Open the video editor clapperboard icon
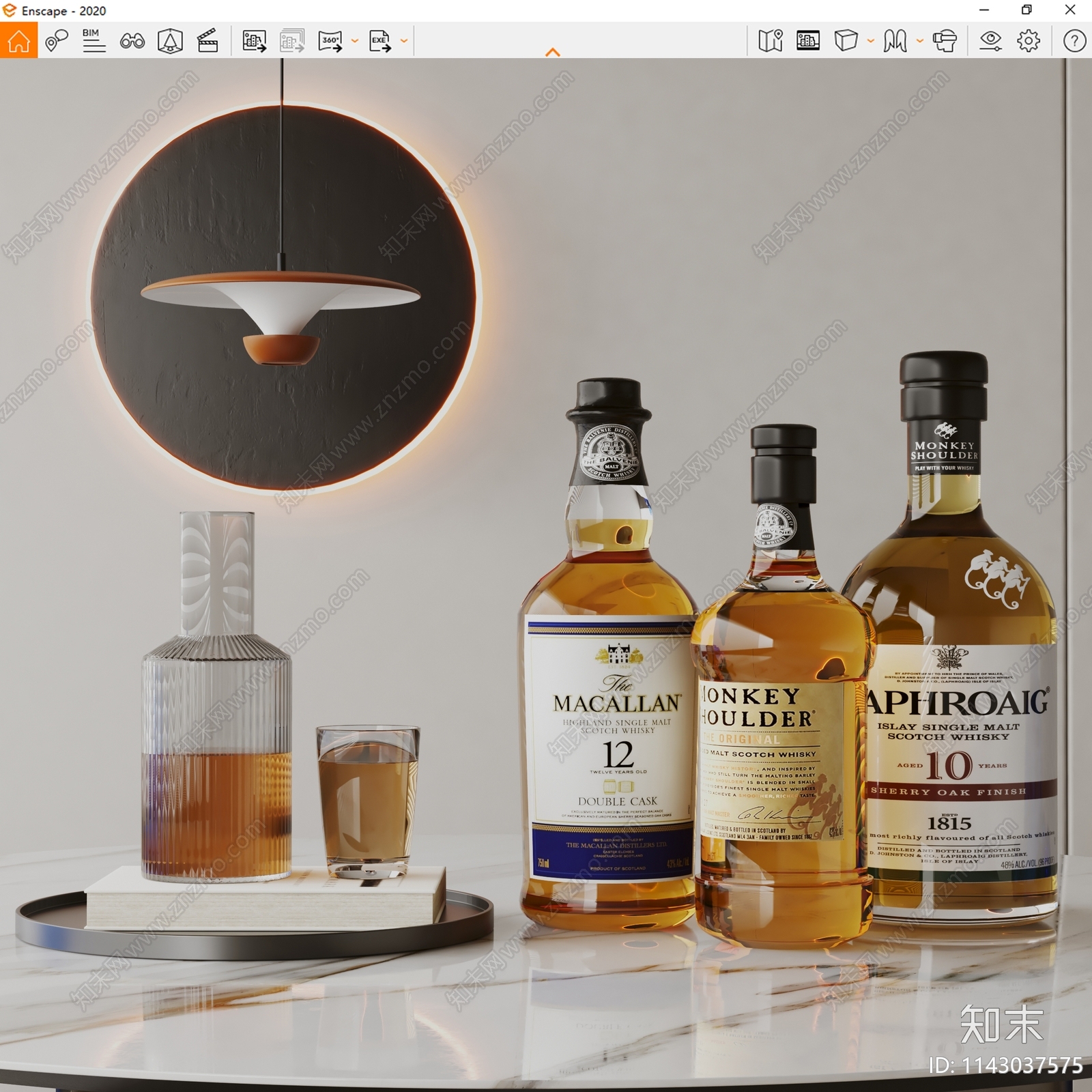1092x1092 pixels. tap(207, 41)
